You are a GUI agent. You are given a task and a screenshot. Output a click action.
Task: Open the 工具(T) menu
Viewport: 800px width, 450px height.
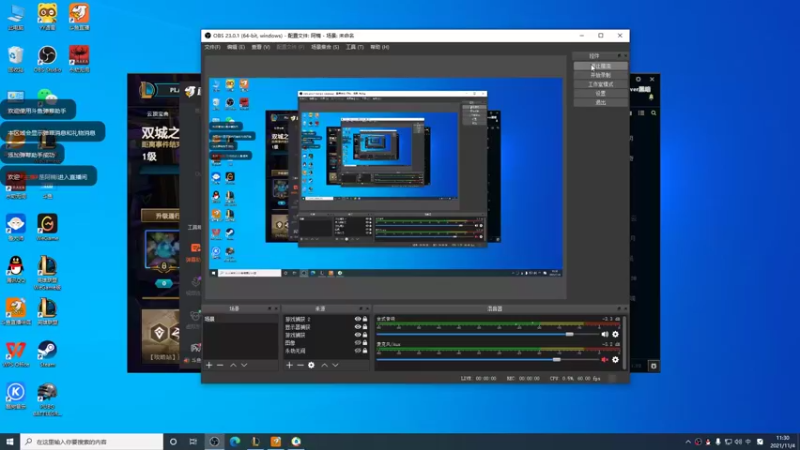tap(355, 47)
